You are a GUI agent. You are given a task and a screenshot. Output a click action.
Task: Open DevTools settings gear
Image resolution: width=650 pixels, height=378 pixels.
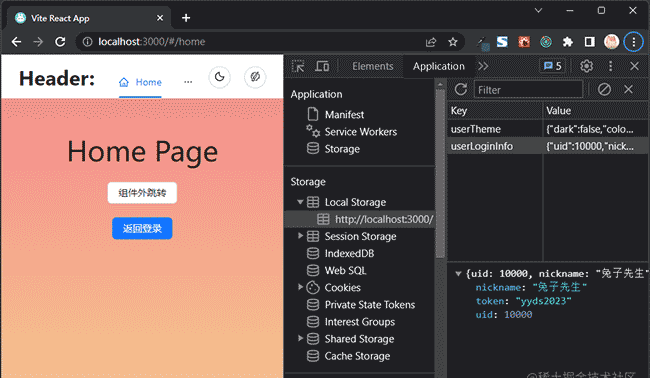[x=586, y=66]
